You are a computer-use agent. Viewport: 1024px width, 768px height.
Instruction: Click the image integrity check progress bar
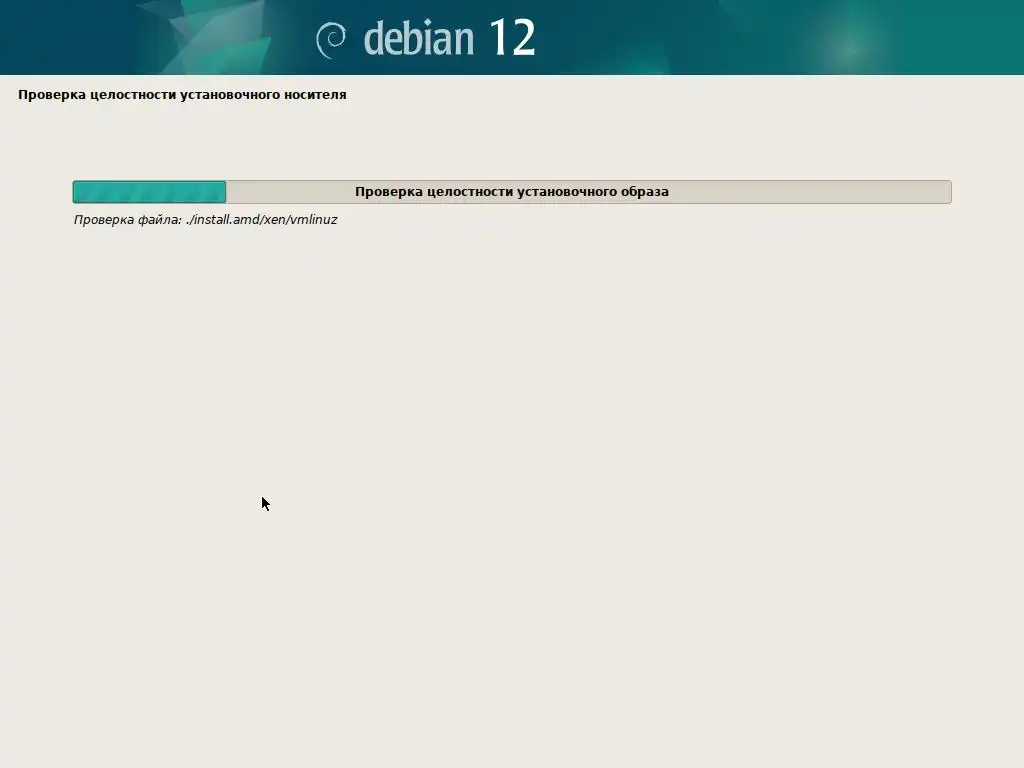(512, 192)
